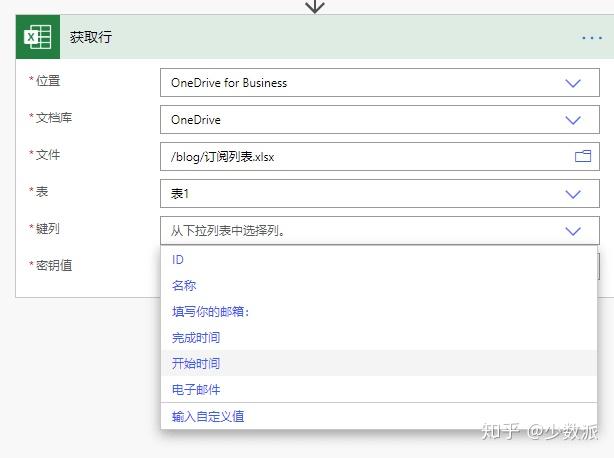Click the 获取行 action title
Image resolution: width=614 pixels, height=458 pixels.
click(x=91, y=38)
